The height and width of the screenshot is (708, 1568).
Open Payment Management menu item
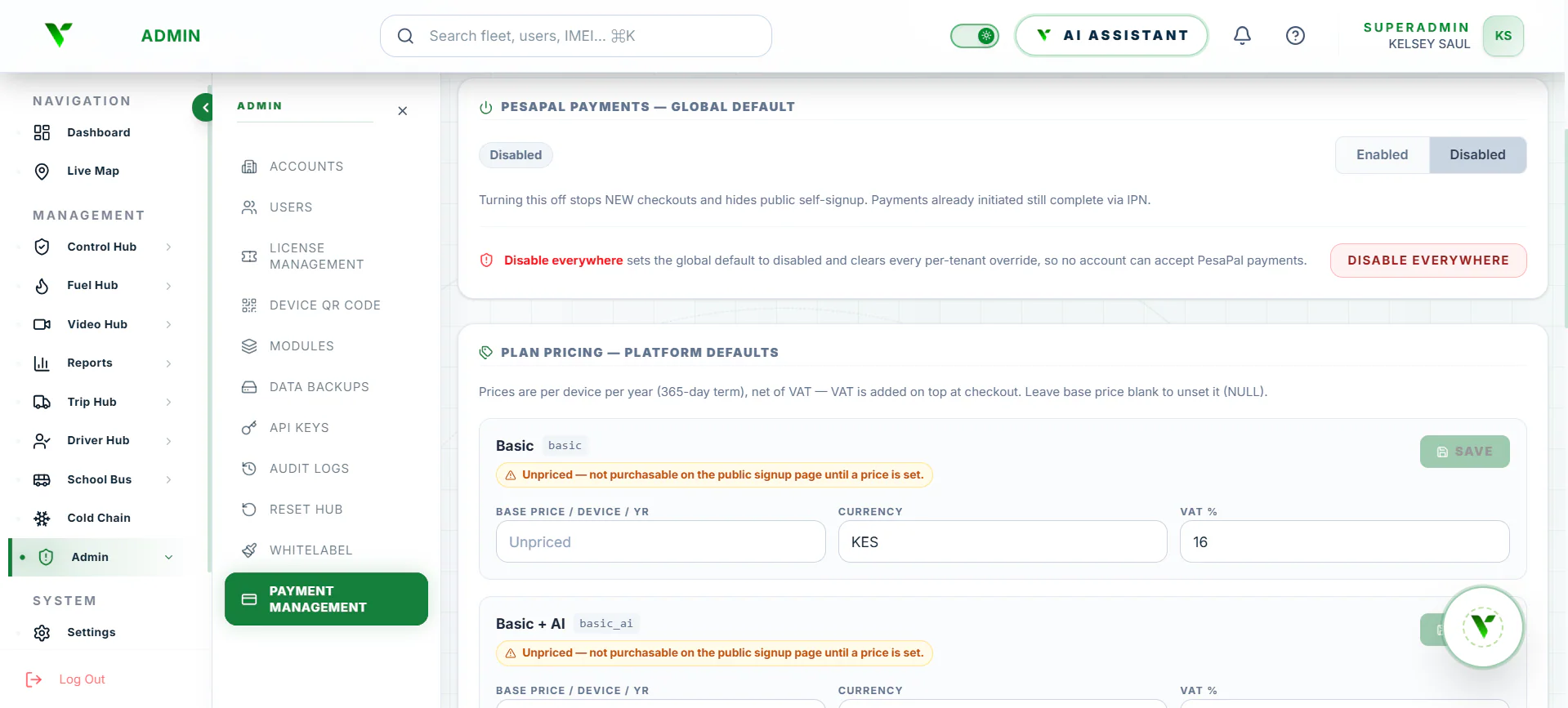[326, 599]
